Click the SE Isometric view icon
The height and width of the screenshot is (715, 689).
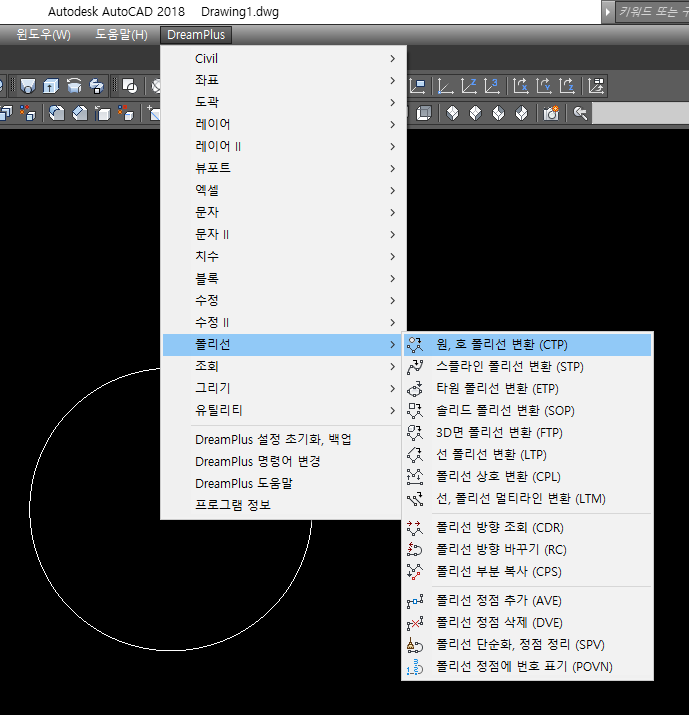(475, 113)
